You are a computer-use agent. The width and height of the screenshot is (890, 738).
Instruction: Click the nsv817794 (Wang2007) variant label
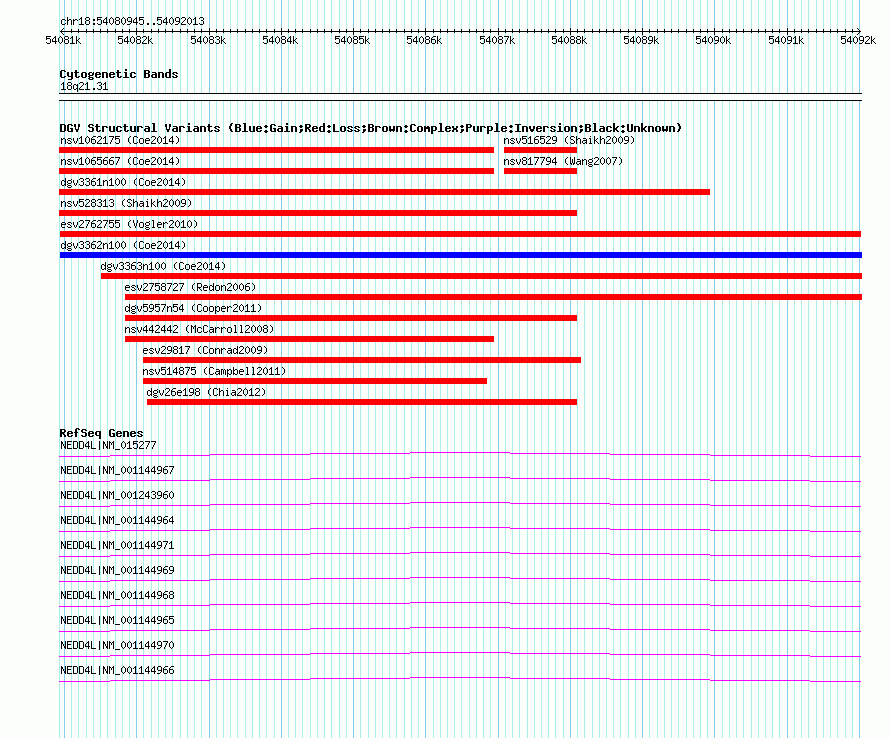coord(563,161)
